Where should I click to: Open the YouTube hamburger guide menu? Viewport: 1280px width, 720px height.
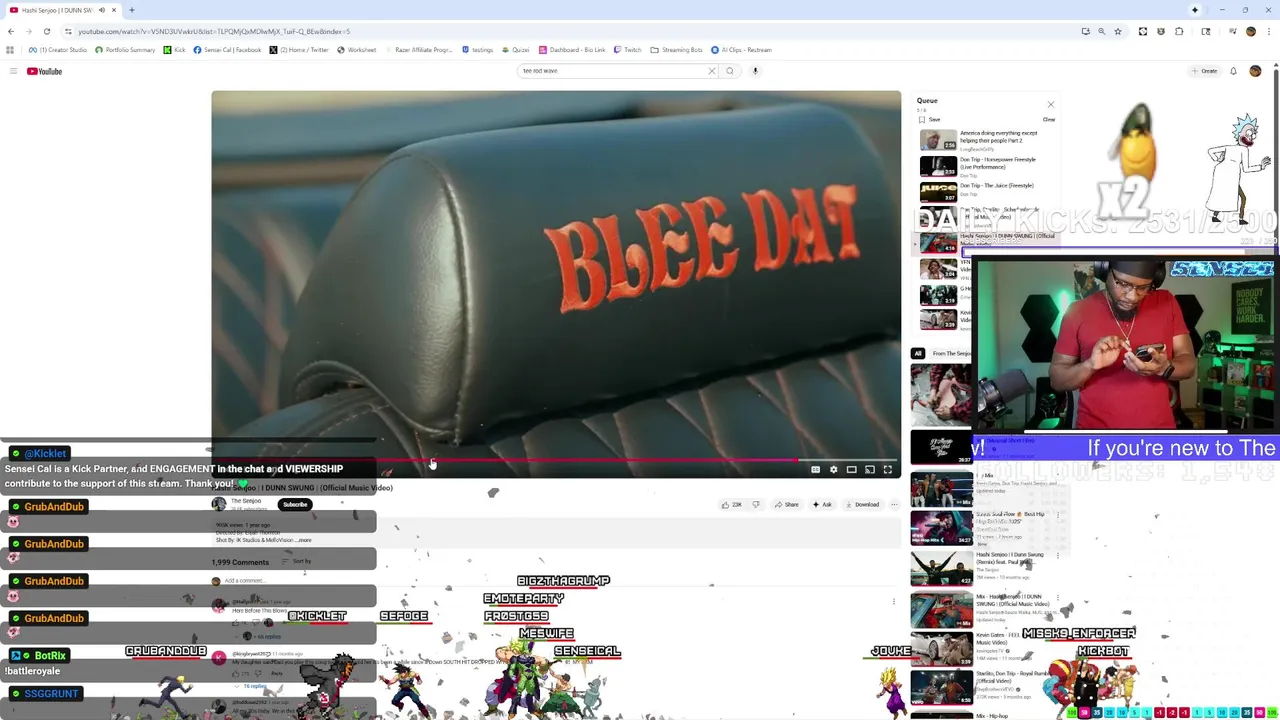coord(13,71)
